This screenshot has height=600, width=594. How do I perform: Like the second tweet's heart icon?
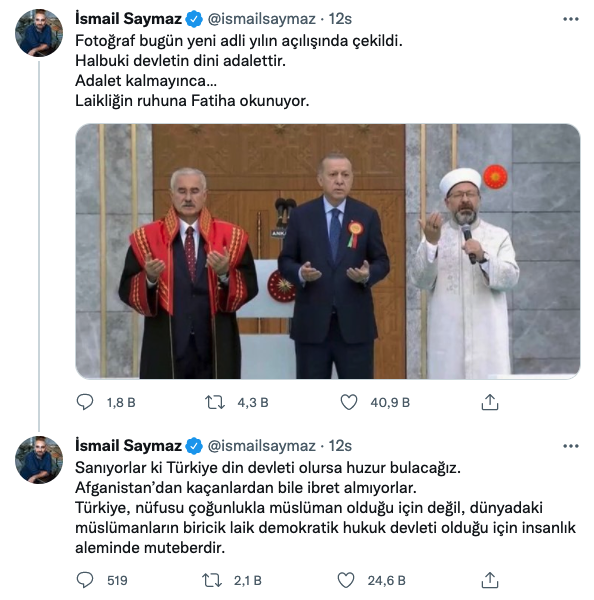click(346, 580)
